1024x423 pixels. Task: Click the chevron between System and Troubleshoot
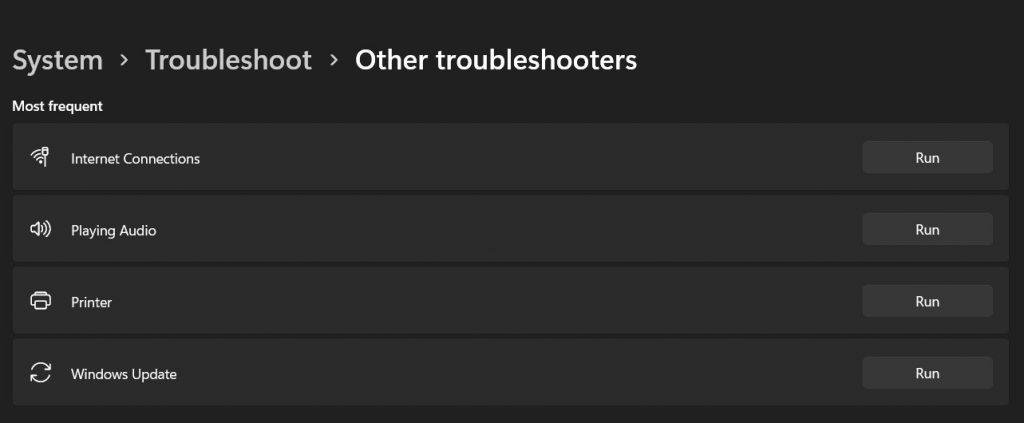124,60
